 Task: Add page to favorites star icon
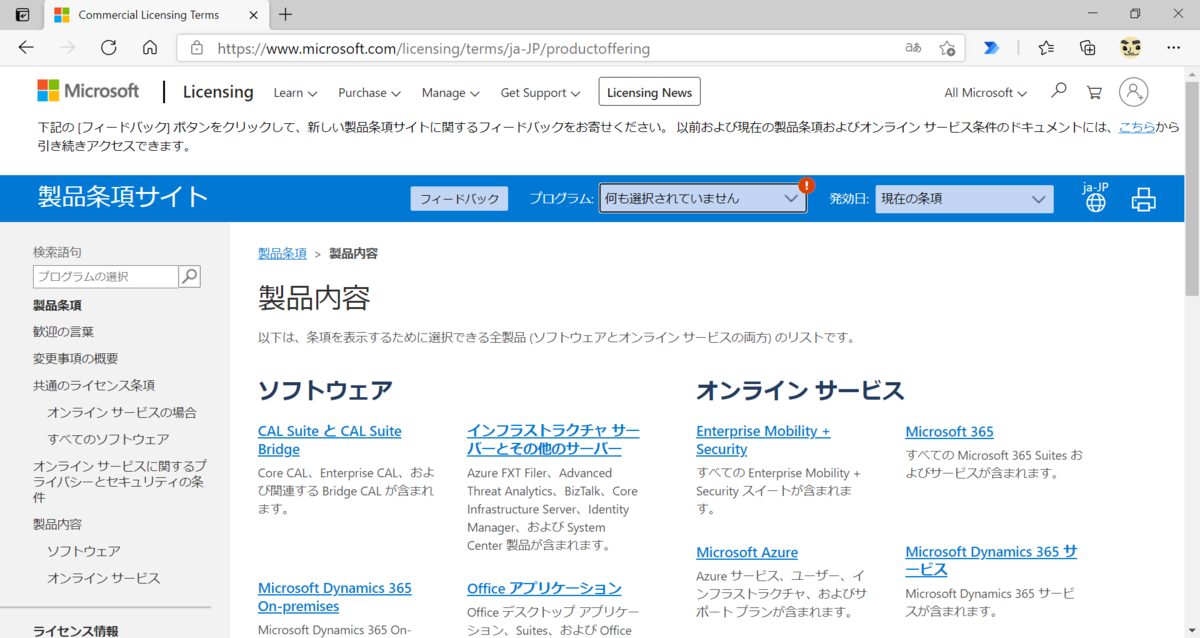(947, 48)
